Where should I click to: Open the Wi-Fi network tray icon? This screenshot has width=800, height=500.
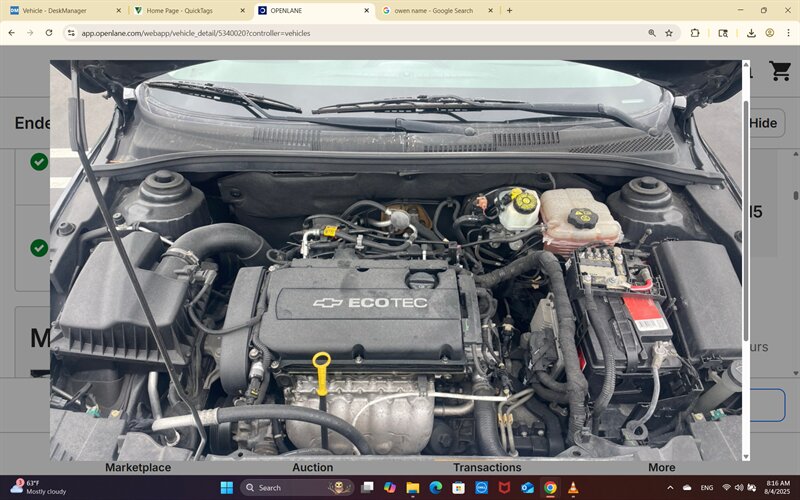(x=727, y=488)
